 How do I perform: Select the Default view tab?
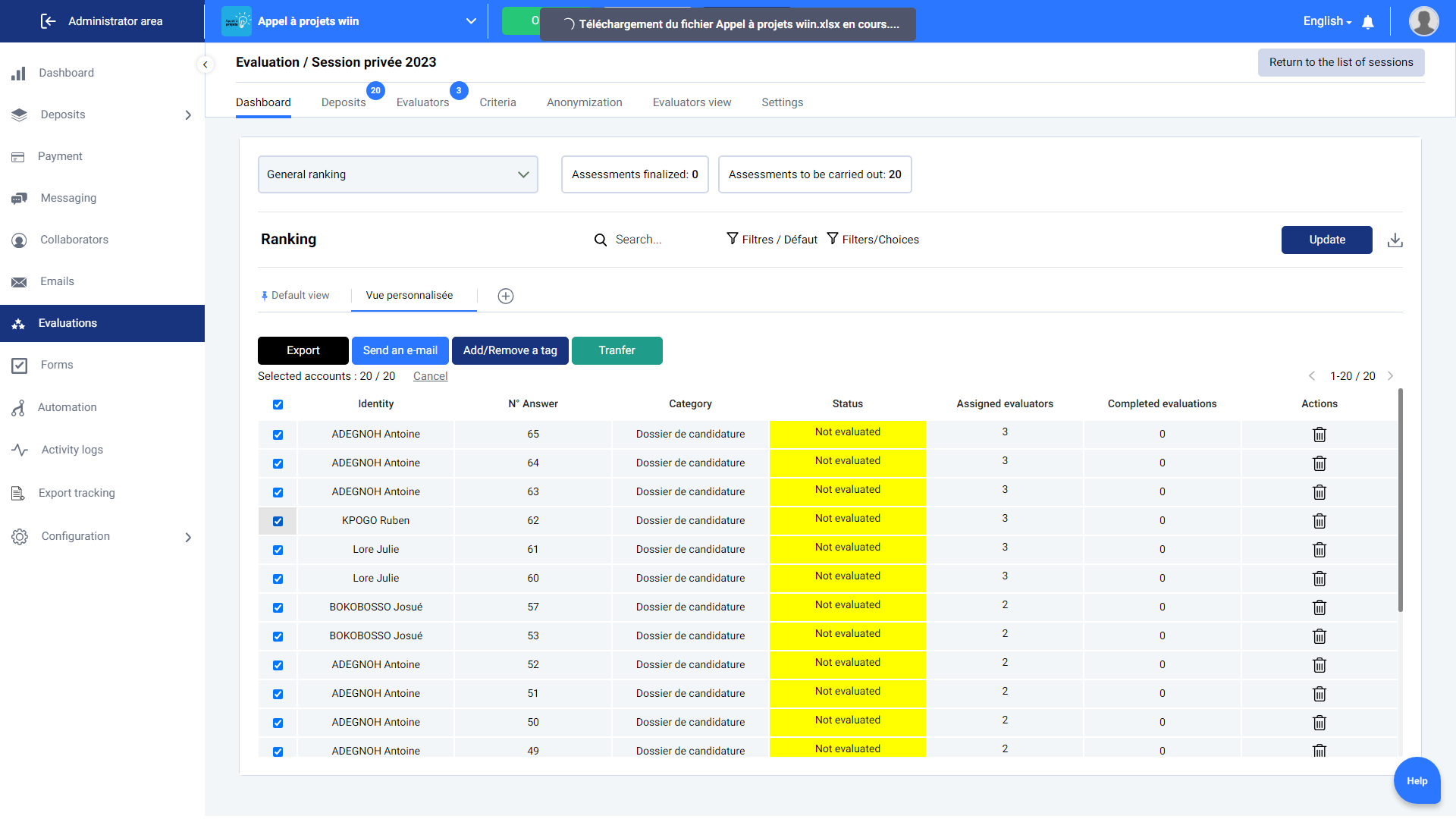tap(296, 296)
